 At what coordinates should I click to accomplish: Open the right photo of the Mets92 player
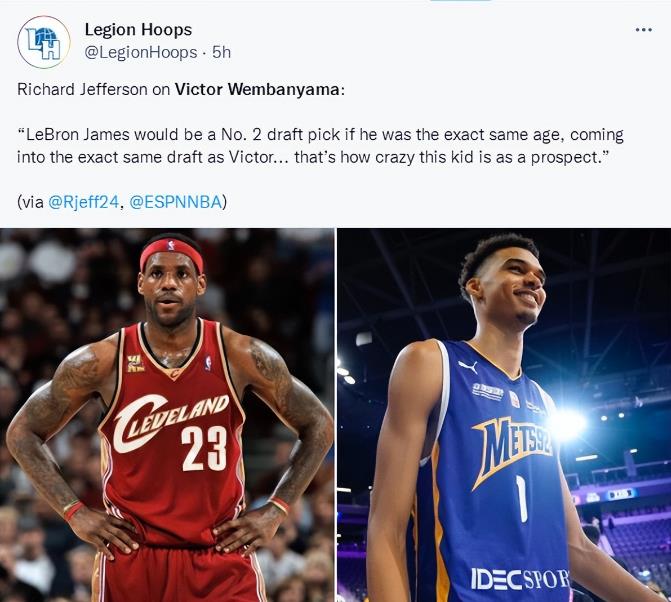coord(504,415)
